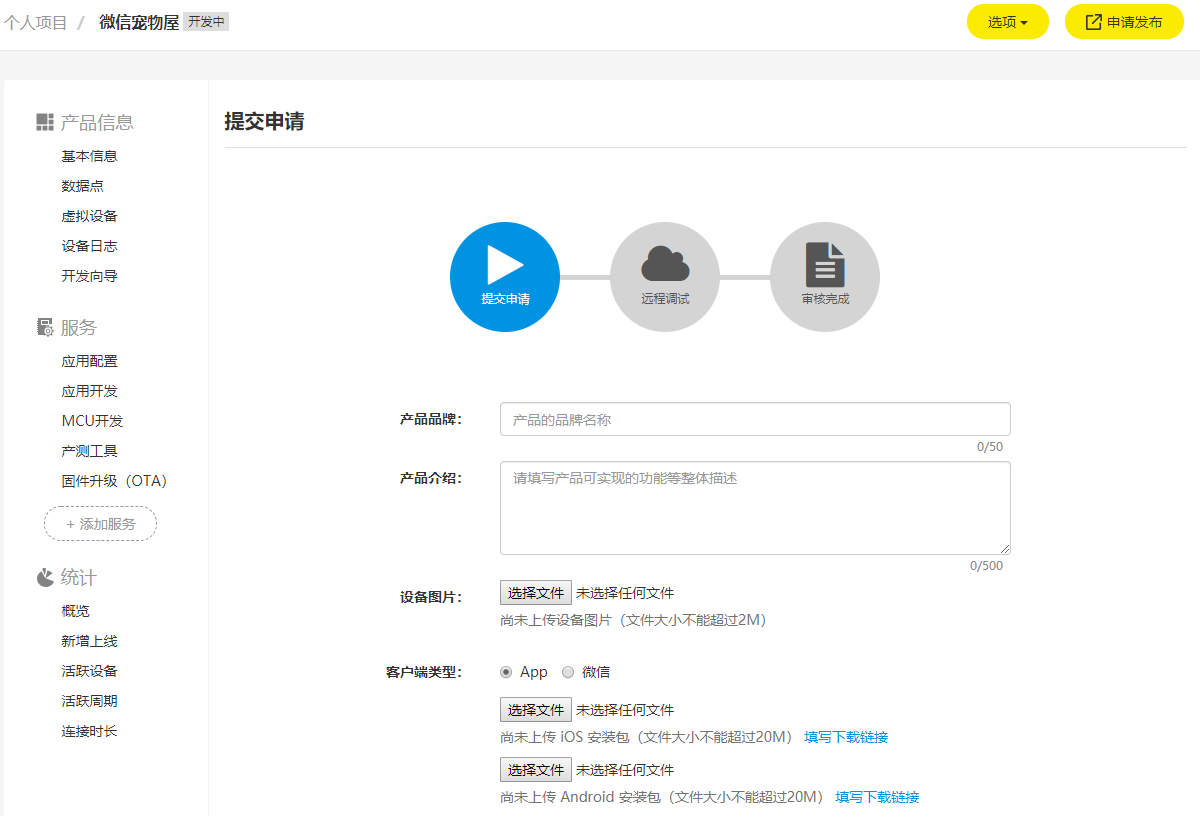The image size is (1200, 816).
Task: Navigate back via 个人项目 breadcrumb link
Action: click(34, 21)
